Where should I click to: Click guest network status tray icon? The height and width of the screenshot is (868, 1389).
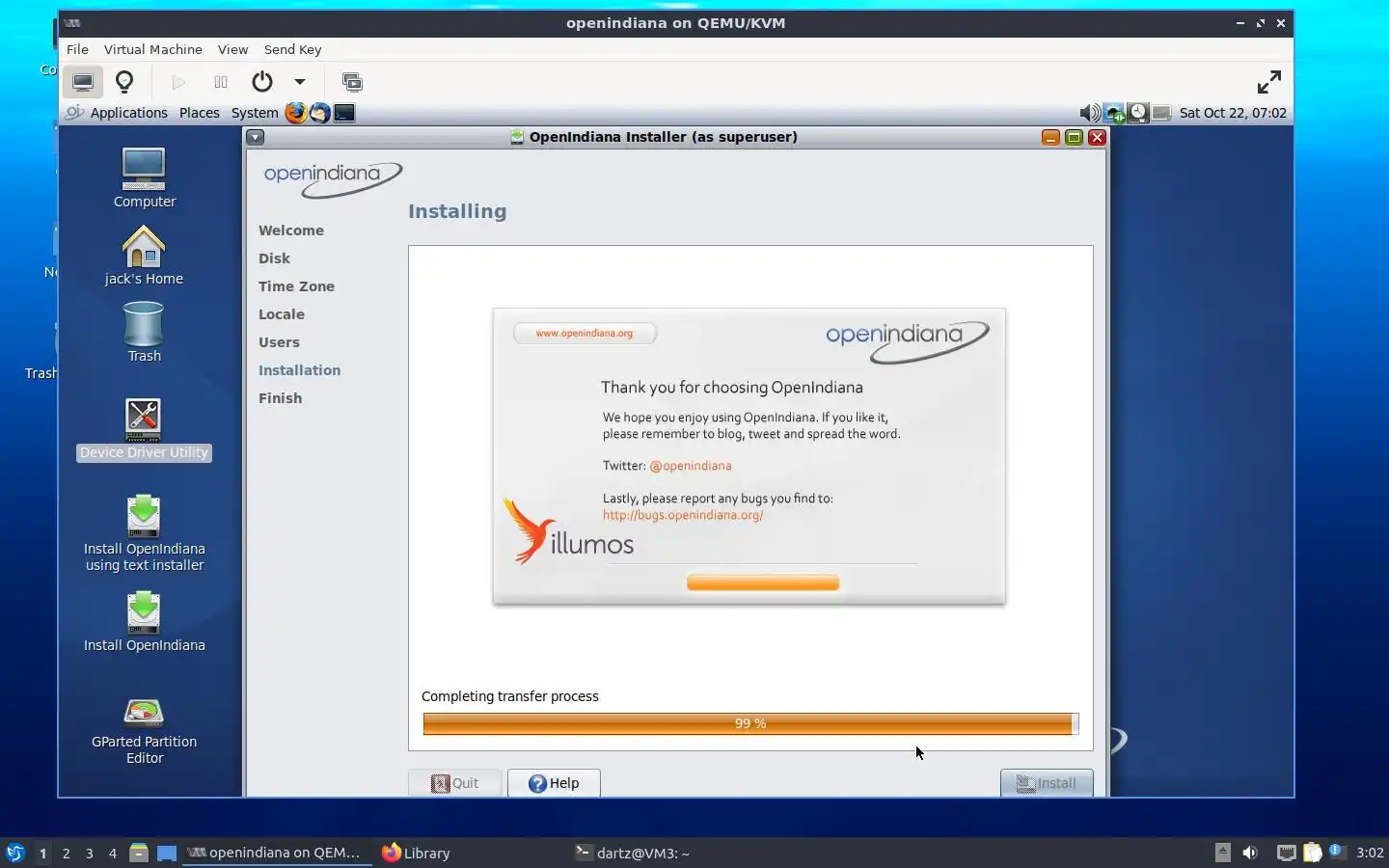coord(1115,113)
